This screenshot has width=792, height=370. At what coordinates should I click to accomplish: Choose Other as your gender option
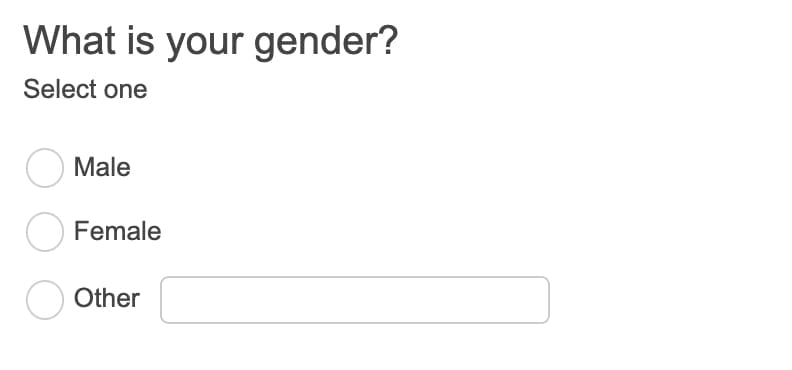(x=44, y=300)
